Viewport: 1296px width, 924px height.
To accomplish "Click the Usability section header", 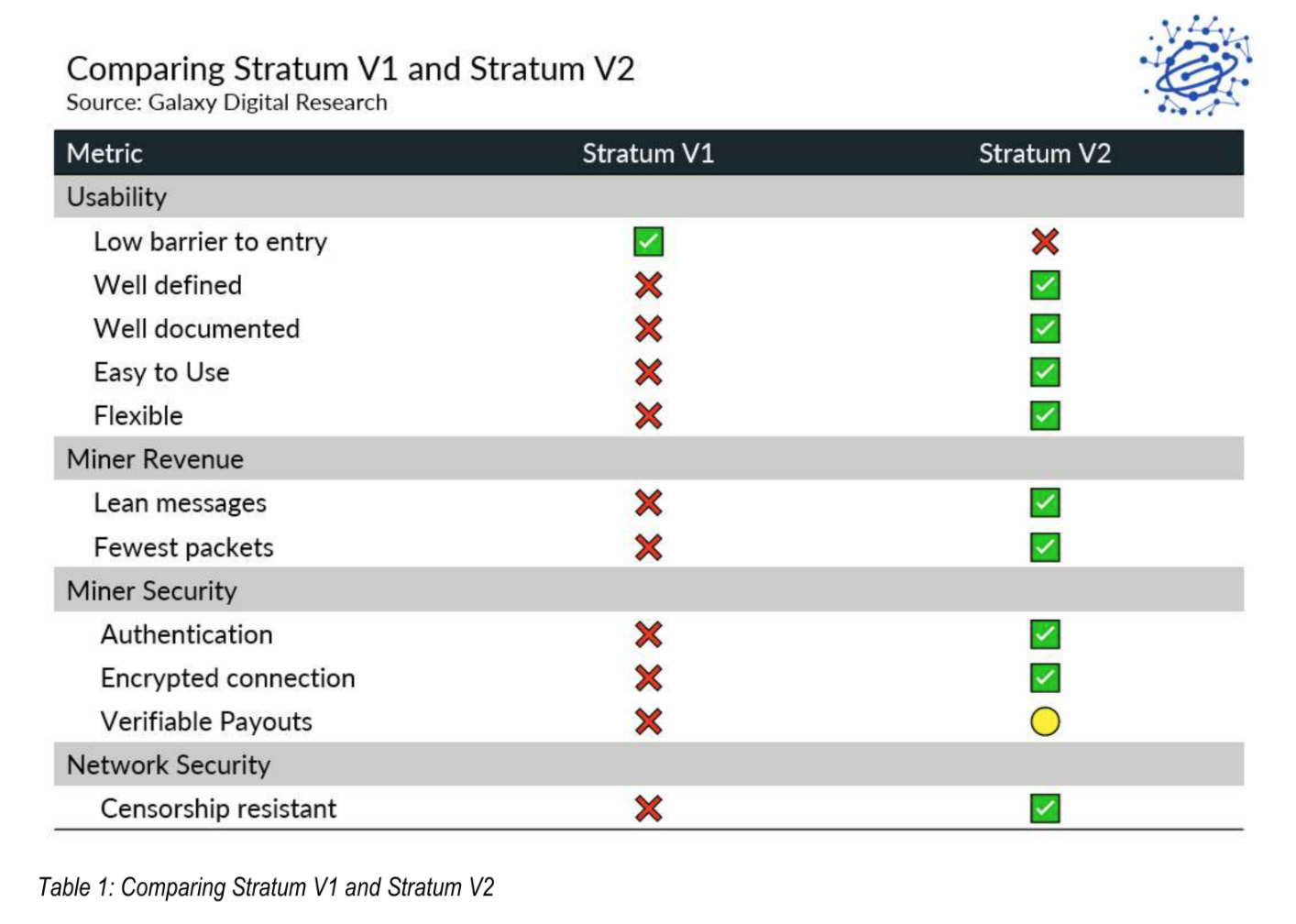I will [x=648, y=197].
